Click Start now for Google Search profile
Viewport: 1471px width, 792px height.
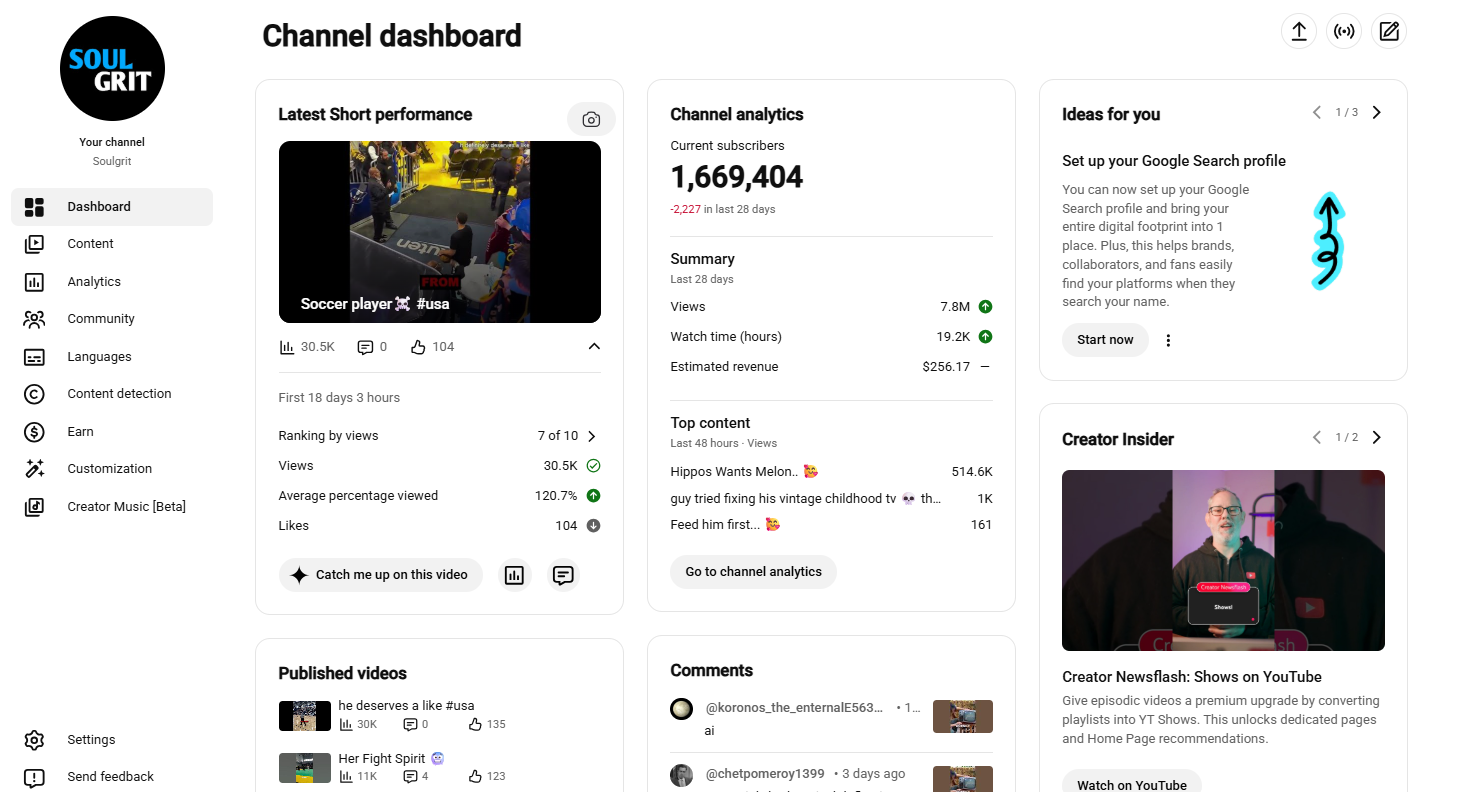pyautogui.click(x=1105, y=340)
